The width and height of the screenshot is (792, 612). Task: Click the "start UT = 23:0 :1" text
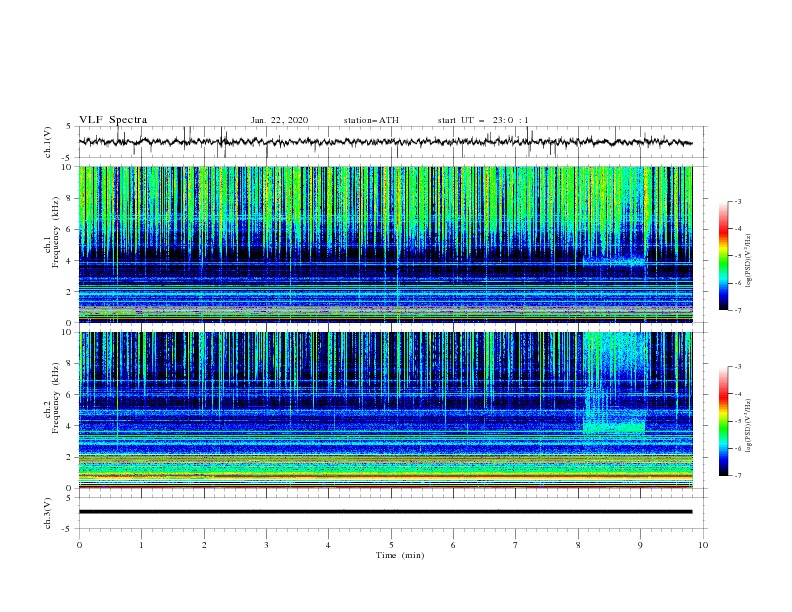(x=483, y=120)
